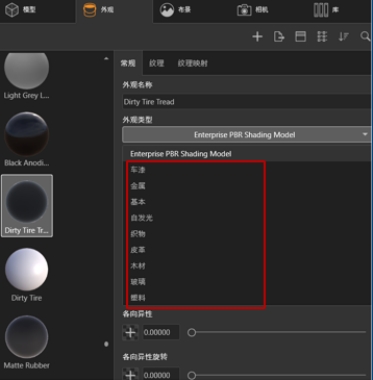
Task: Click the 外观名称 field with Dirty Tire Tread
Action: coord(247,102)
